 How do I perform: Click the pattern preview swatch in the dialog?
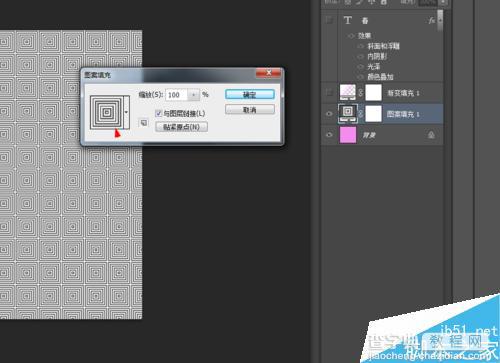coord(107,112)
